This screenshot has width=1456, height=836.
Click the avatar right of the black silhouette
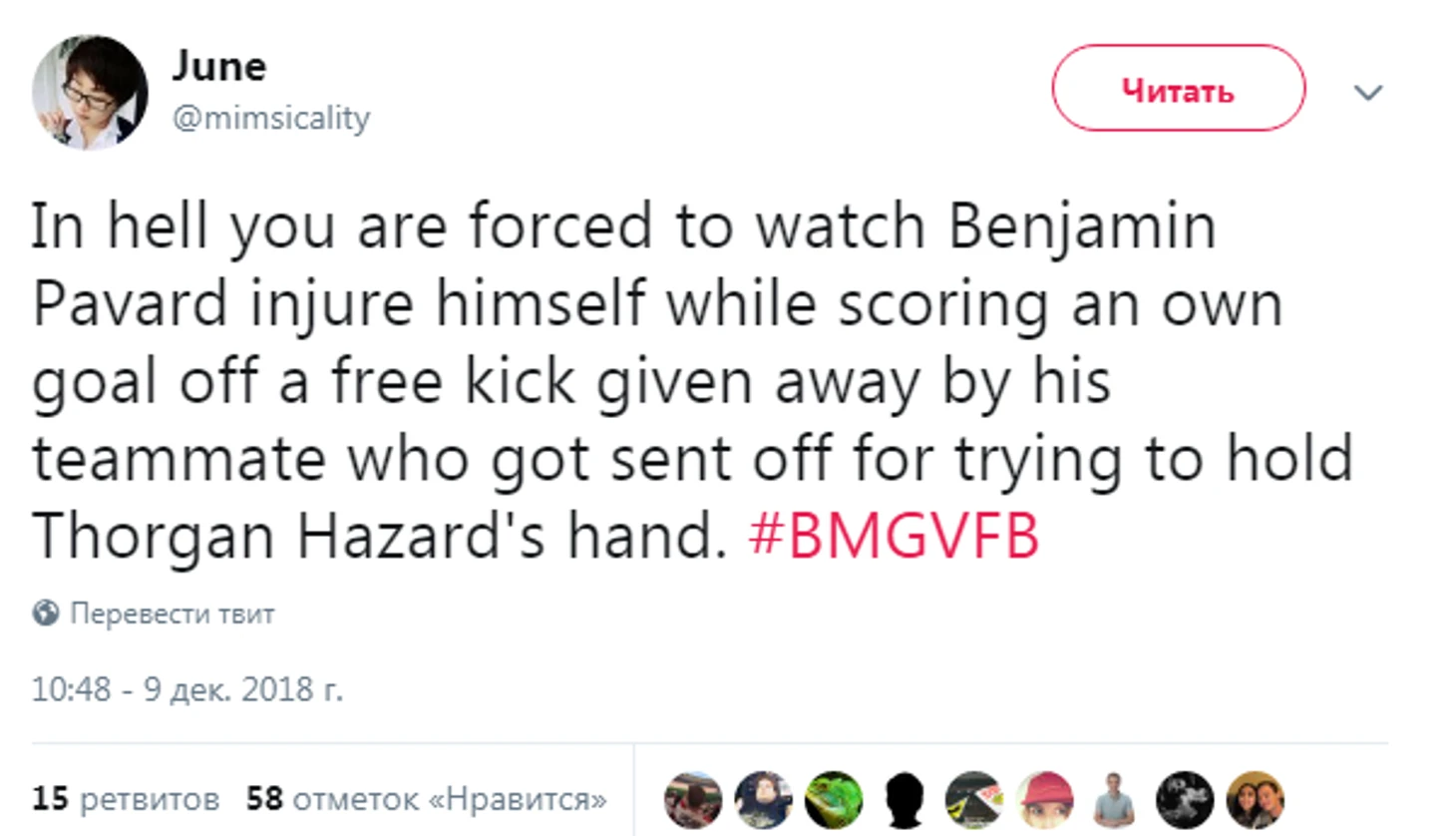pos(974,799)
